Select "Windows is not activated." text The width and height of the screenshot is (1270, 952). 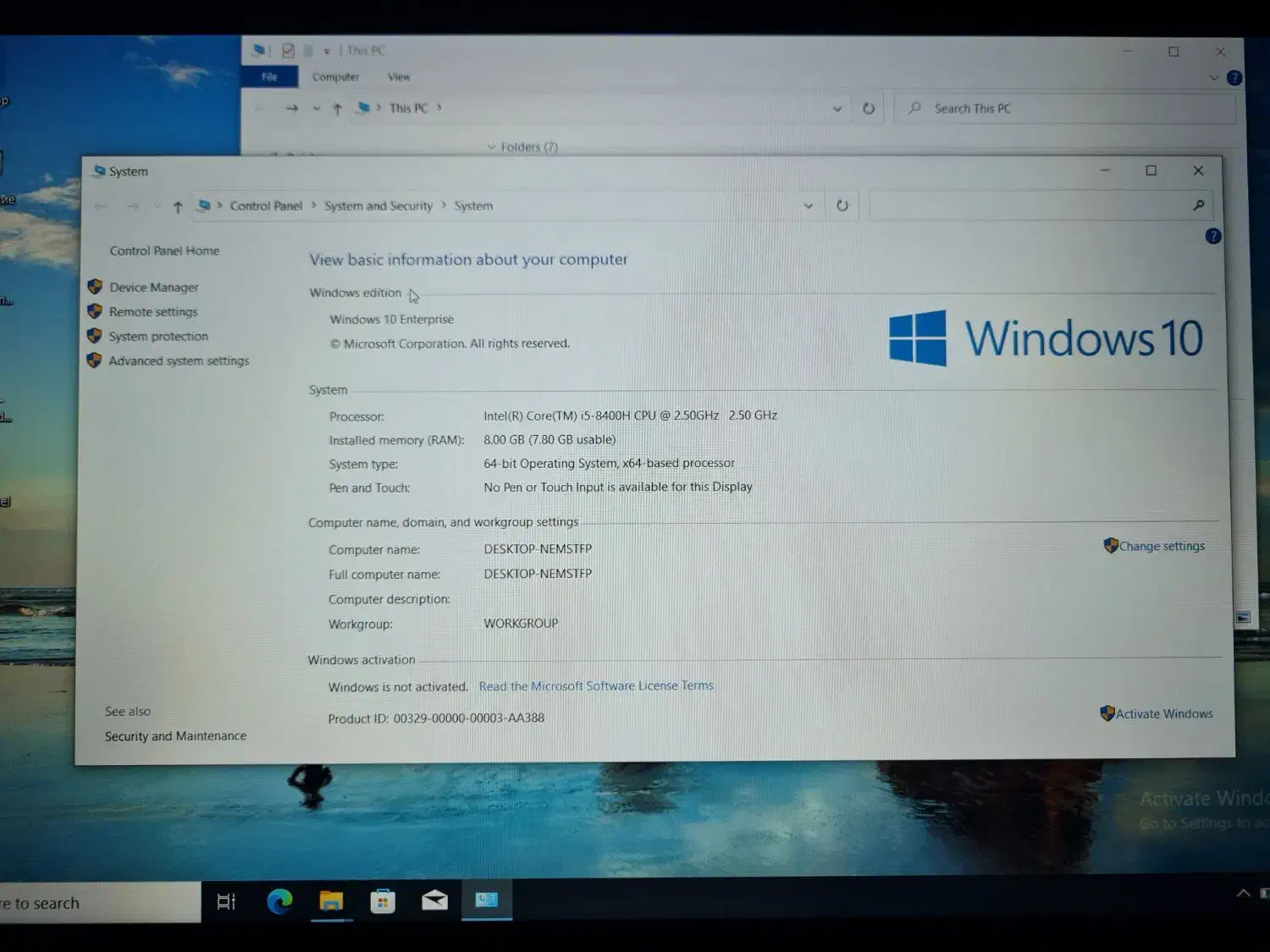pyautogui.click(x=398, y=687)
